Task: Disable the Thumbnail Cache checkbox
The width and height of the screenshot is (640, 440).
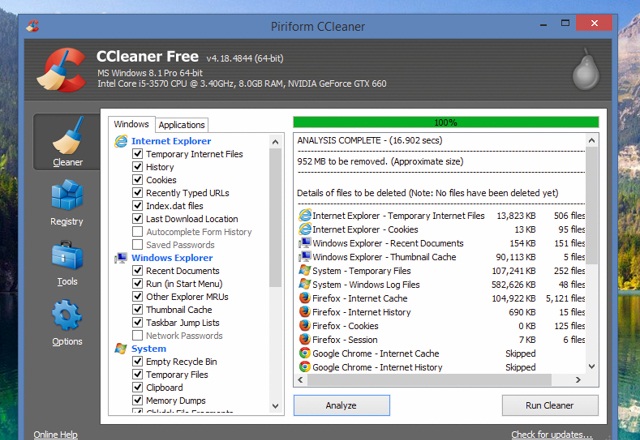Action: (138, 310)
